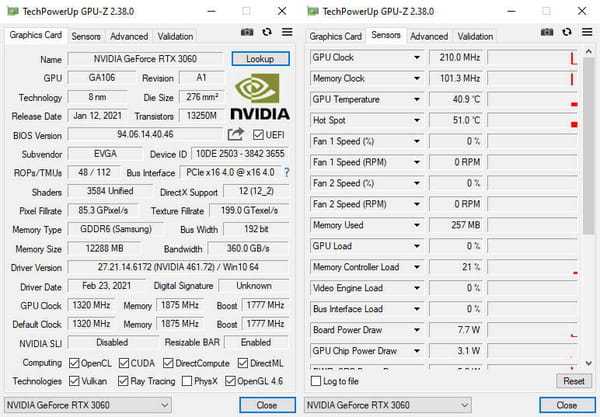Toggle Vulkan checkbox
Image resolution: width=600 pixels, height=417 pixels.
(x=74, y=381)
